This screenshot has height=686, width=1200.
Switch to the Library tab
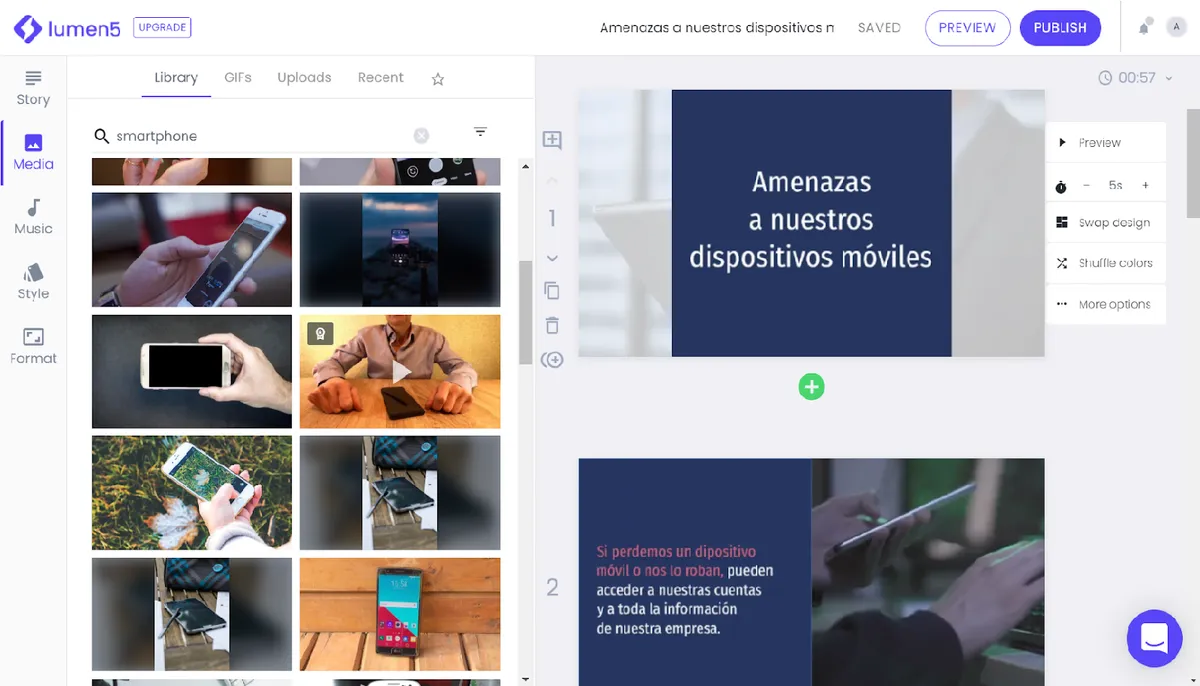(x=176, y=77)
